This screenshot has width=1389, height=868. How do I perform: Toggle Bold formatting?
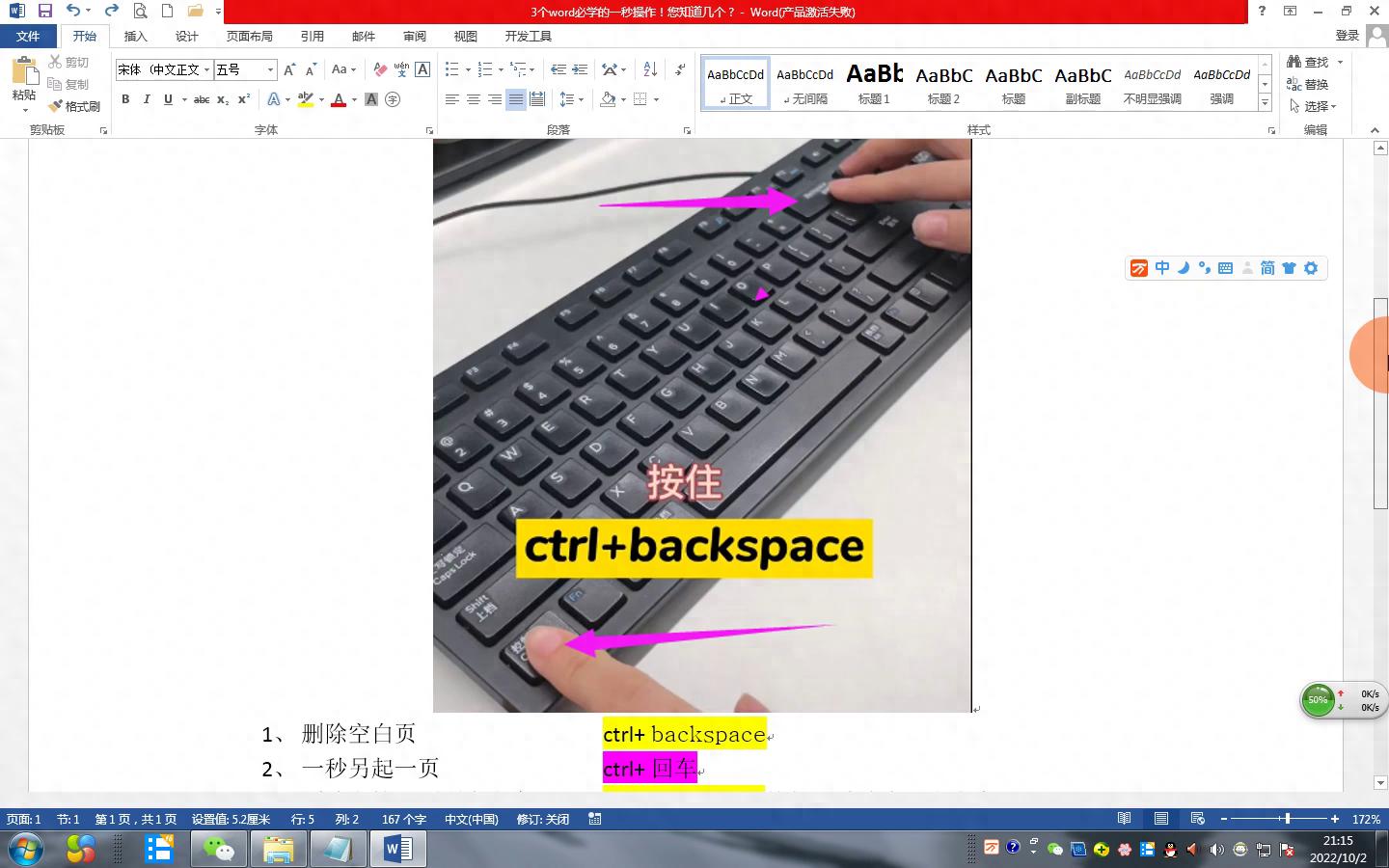click(x=125, y=99)
